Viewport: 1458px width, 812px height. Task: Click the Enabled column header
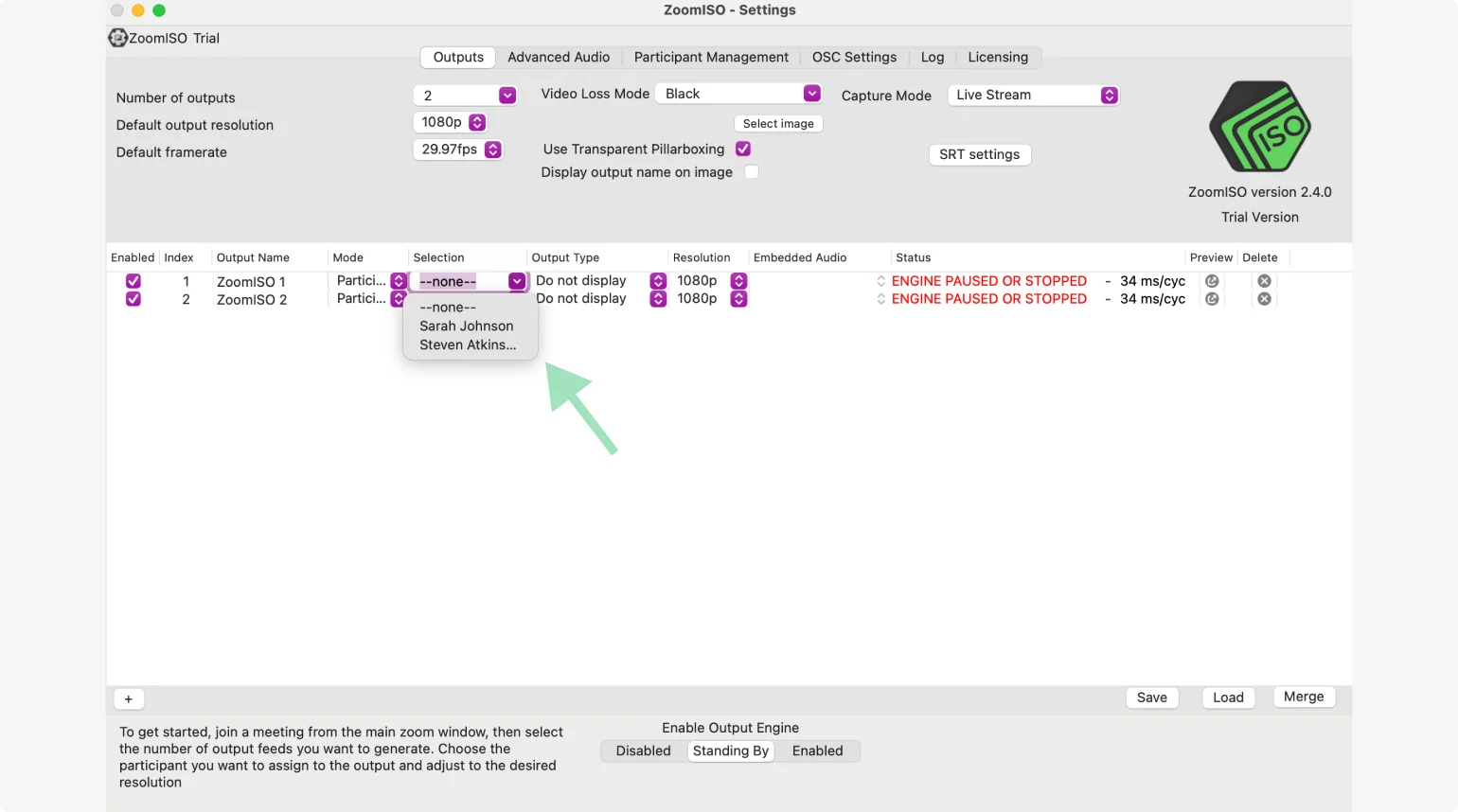click(133, 257)
